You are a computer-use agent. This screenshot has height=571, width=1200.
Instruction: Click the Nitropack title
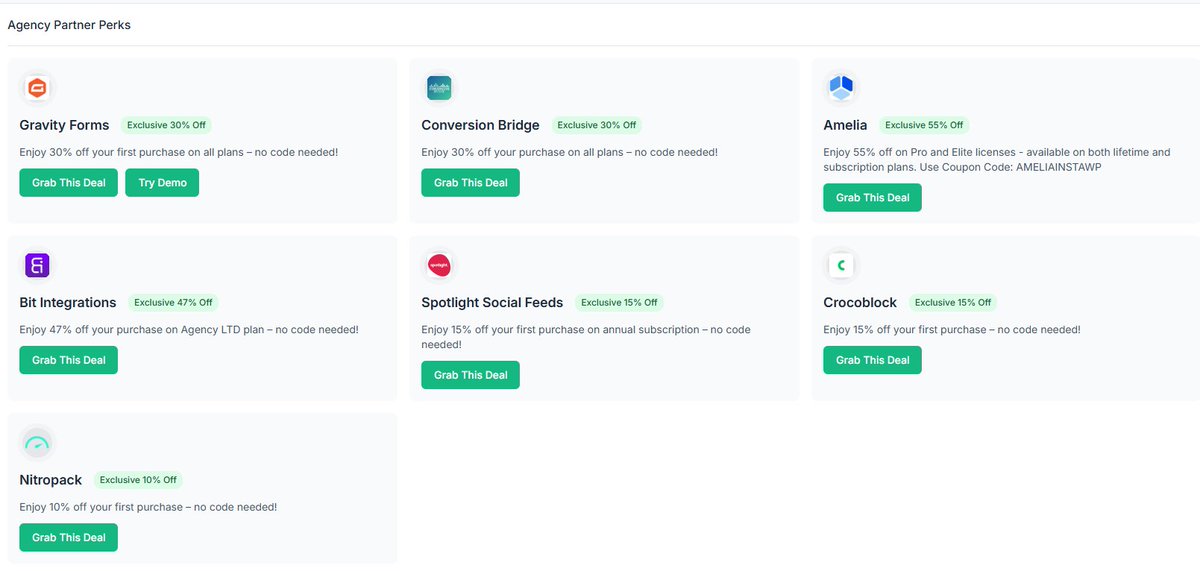[x=51, y=480]
